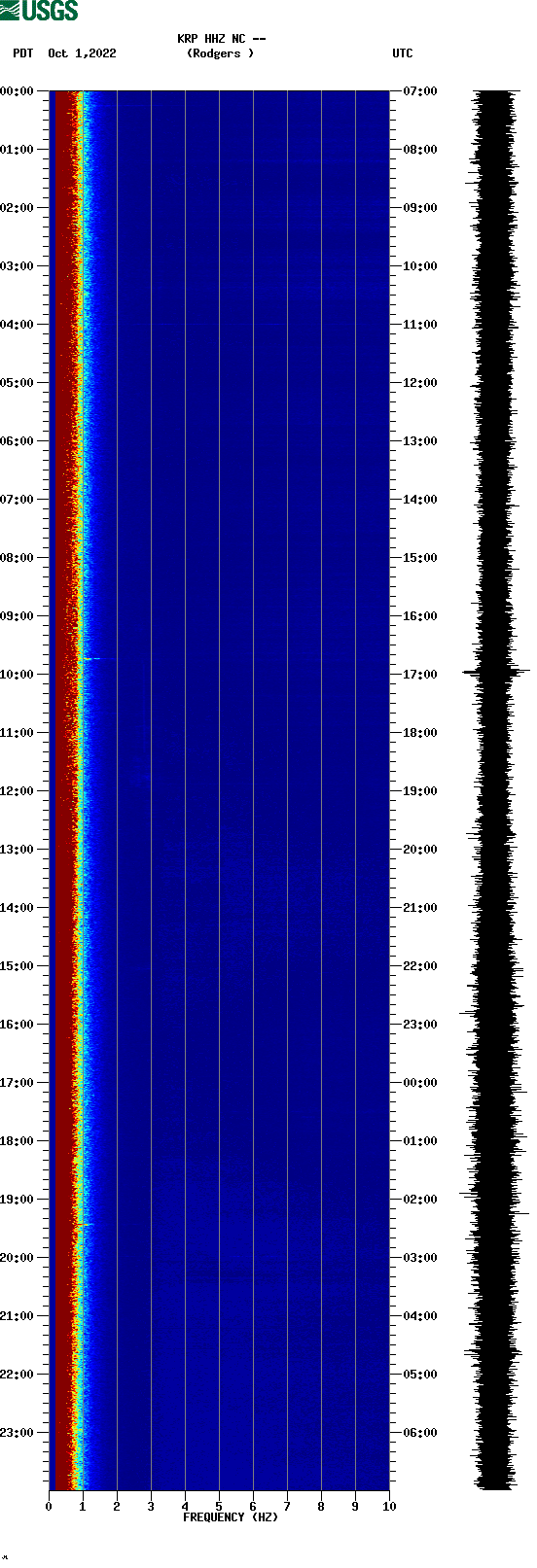537x1568 pixels.
Task: Click the frequency axis tick label 4
Action: click(x=185, y=1507)
